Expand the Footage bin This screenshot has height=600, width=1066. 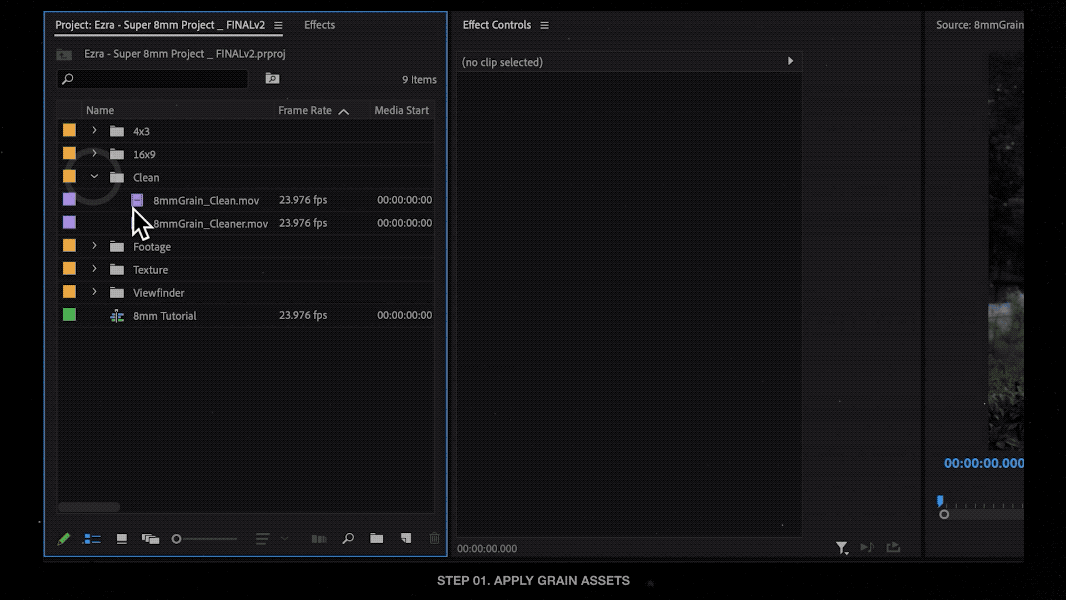coord(94,246)
